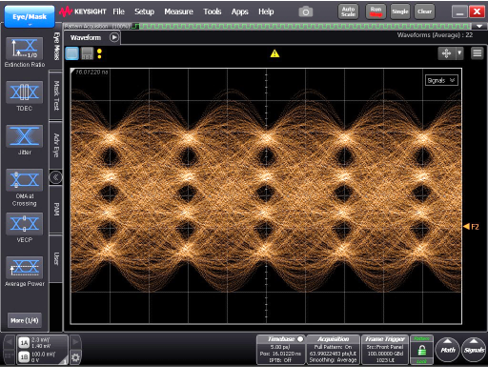This screenshot has height=367, width=488.
Task: Select the Jitter measurement icon
Action: tap(25, 136)
